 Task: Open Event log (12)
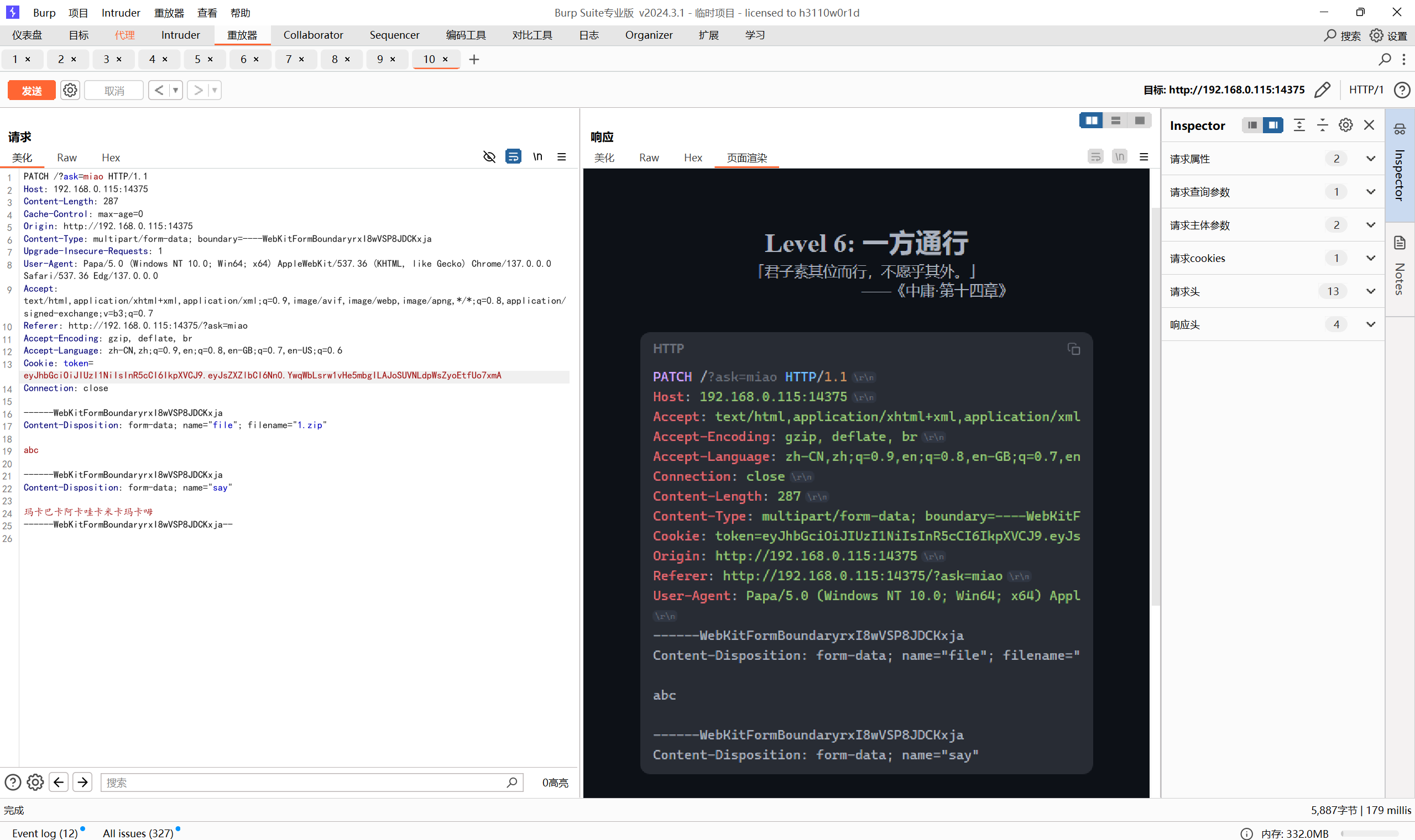point(45,833)
